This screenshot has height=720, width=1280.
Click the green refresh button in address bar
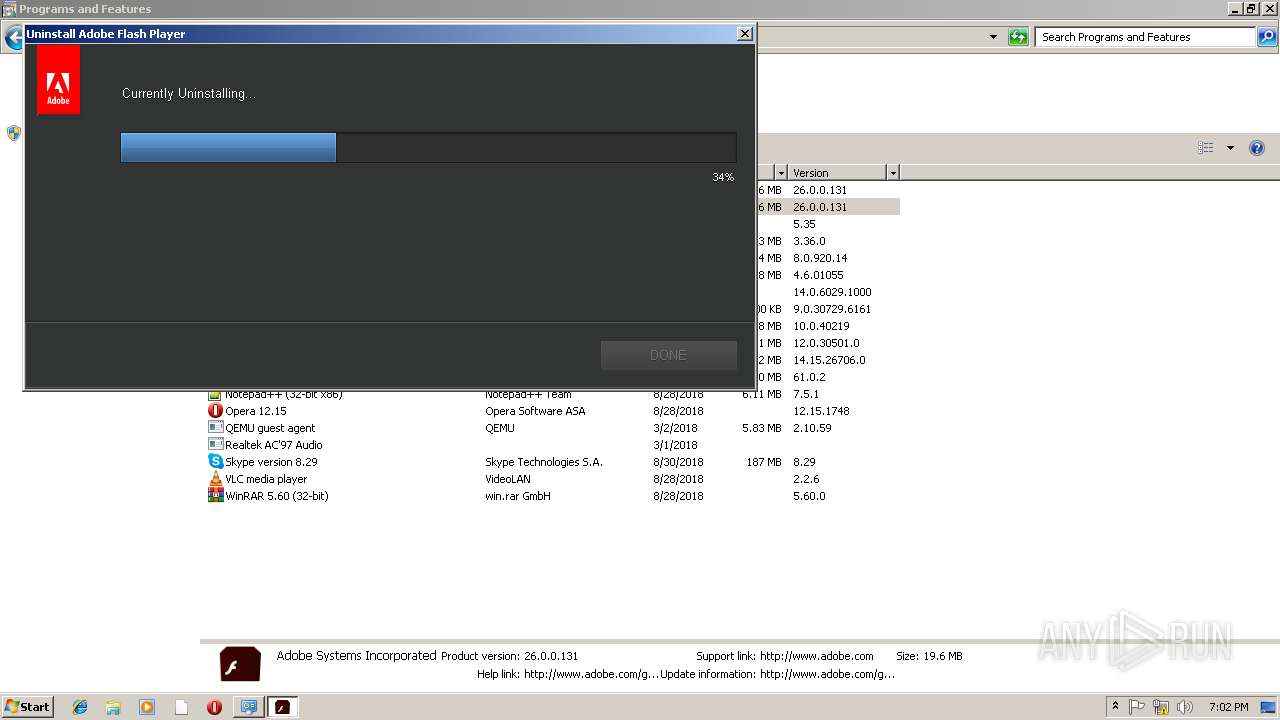point(1018,37)
